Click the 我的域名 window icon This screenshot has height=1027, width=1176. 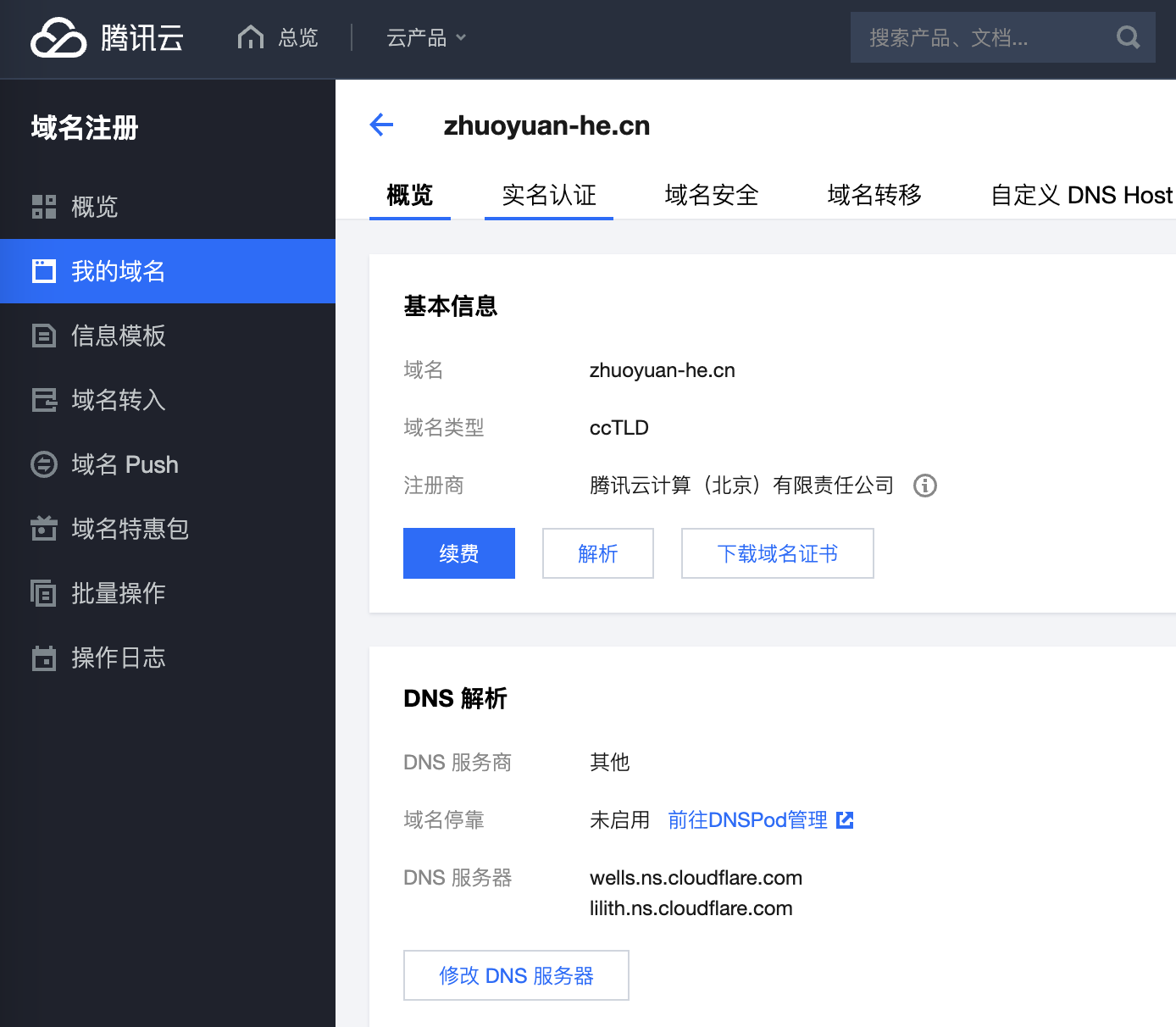pyautogui.click(x=44, y=271)
